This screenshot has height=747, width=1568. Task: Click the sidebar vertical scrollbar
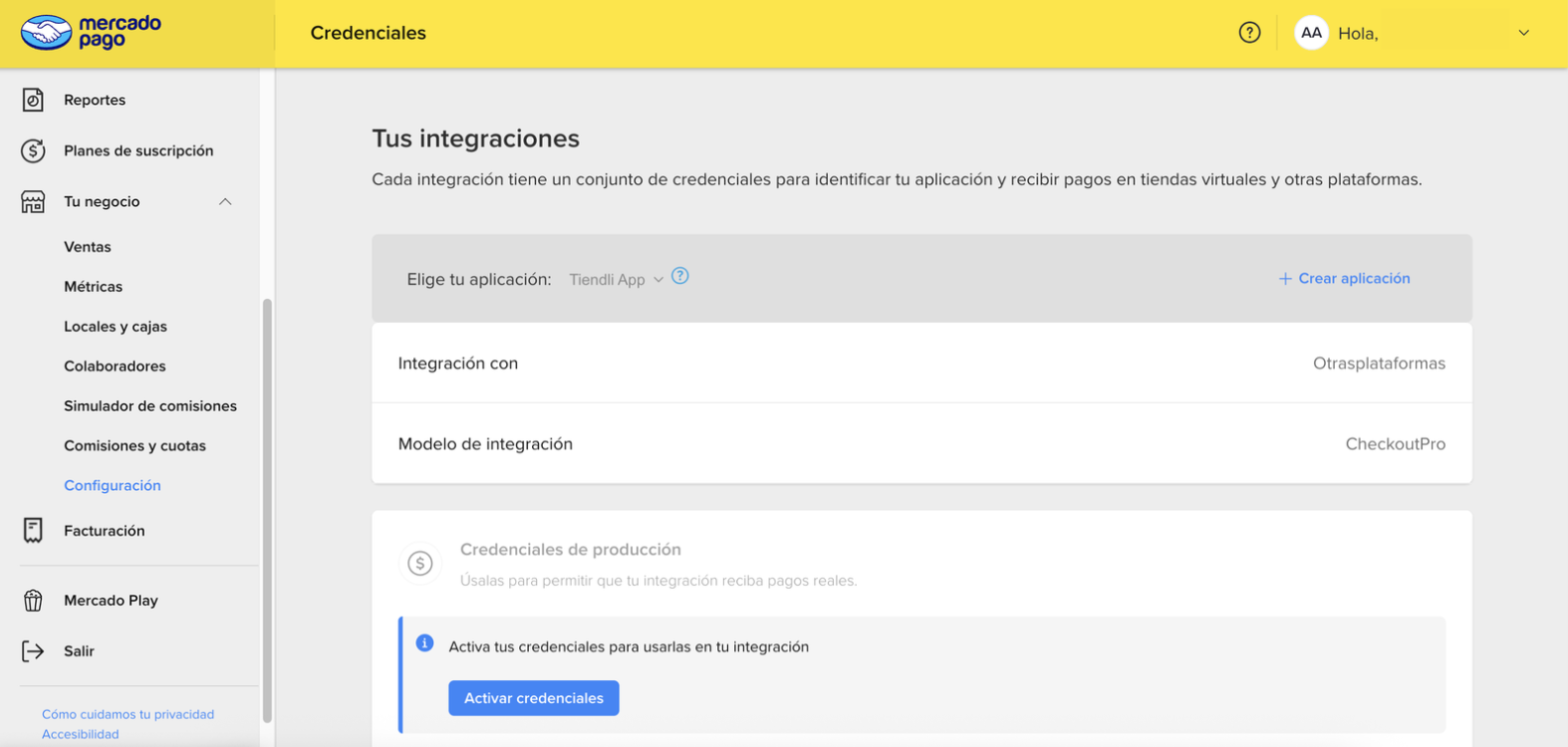[x=266, y=510]
